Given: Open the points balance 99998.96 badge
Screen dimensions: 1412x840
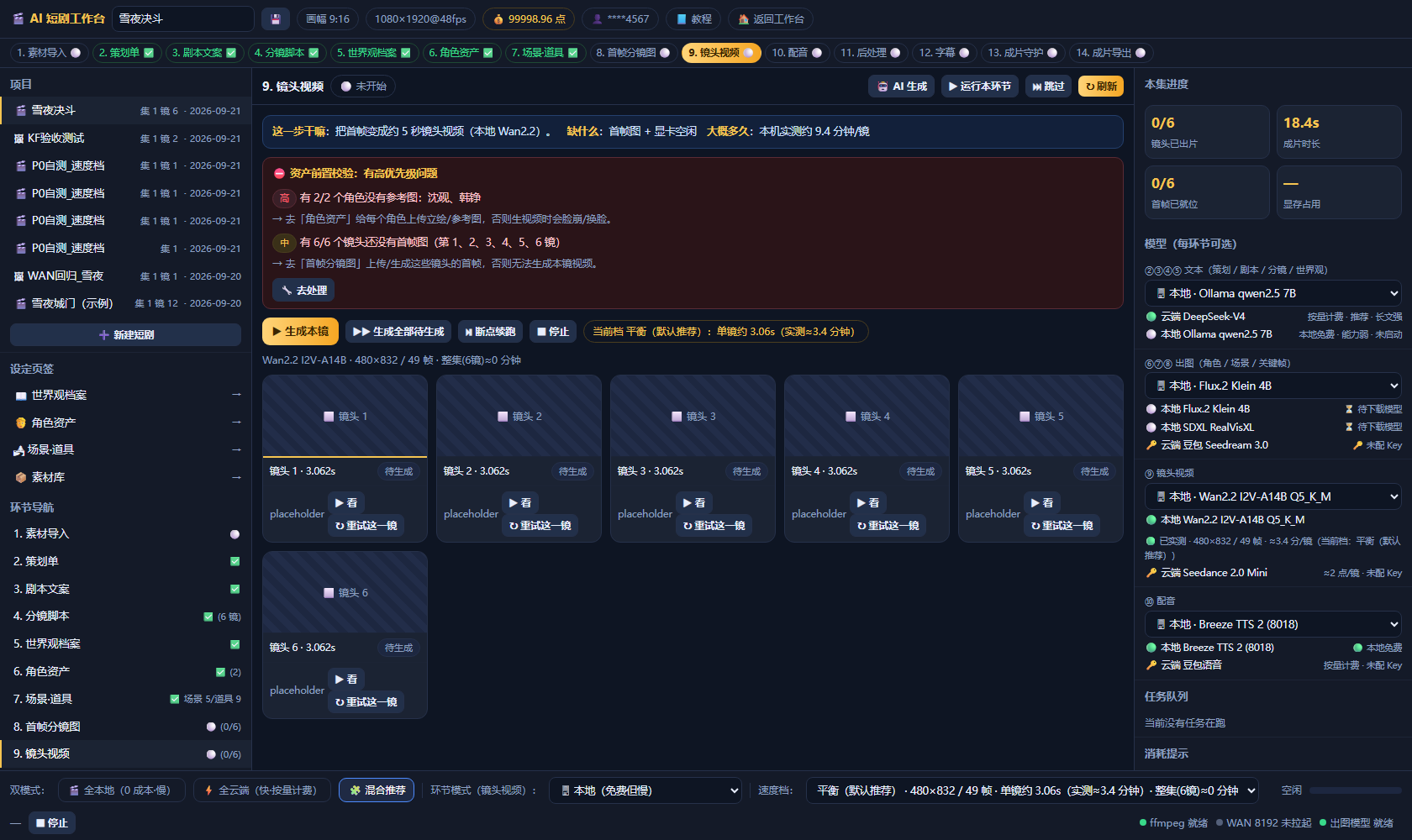Looking at the screenshot, I should click(x=529, y=18).
